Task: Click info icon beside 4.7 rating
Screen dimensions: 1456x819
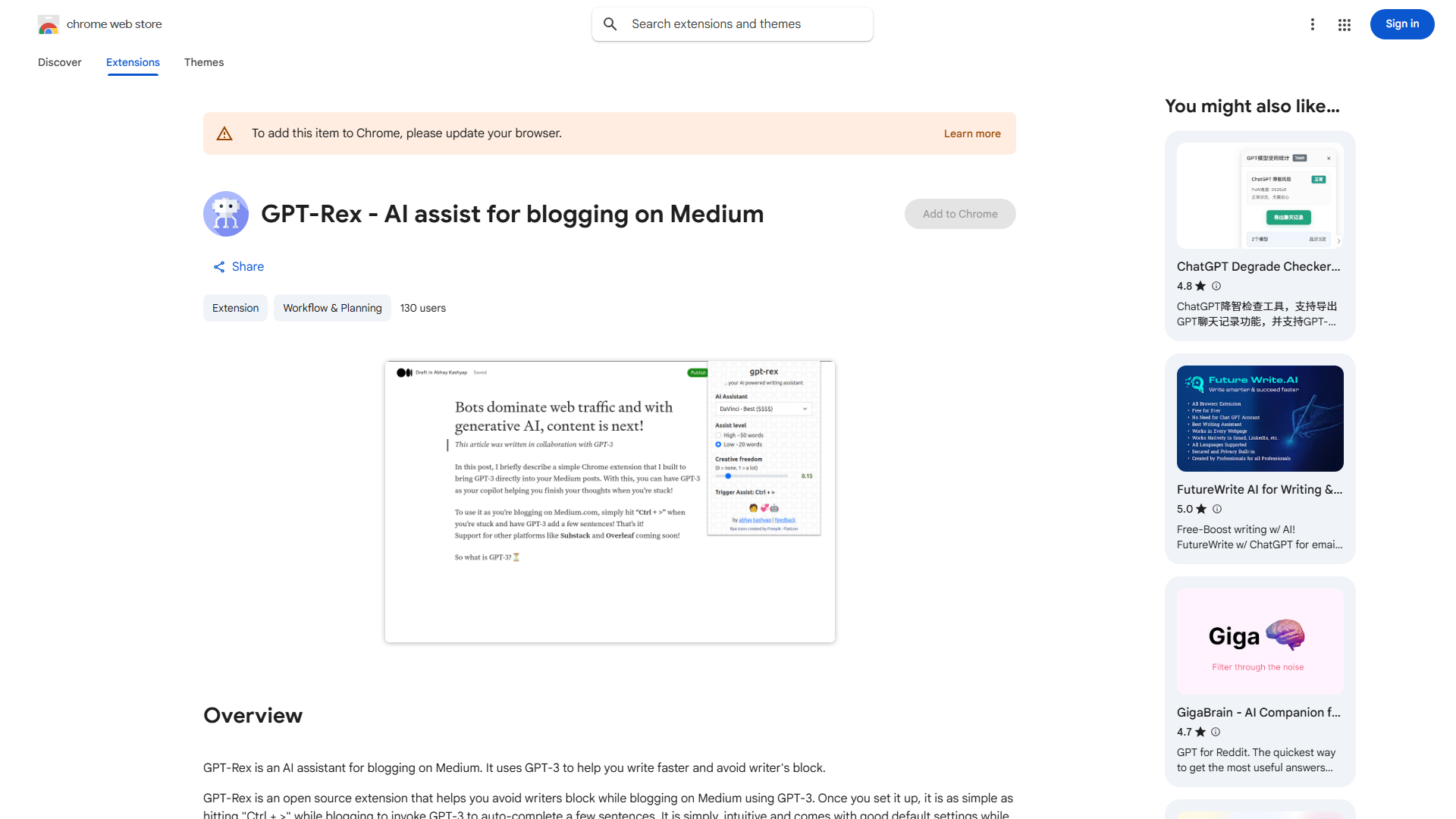Action: pos(1216,732)
